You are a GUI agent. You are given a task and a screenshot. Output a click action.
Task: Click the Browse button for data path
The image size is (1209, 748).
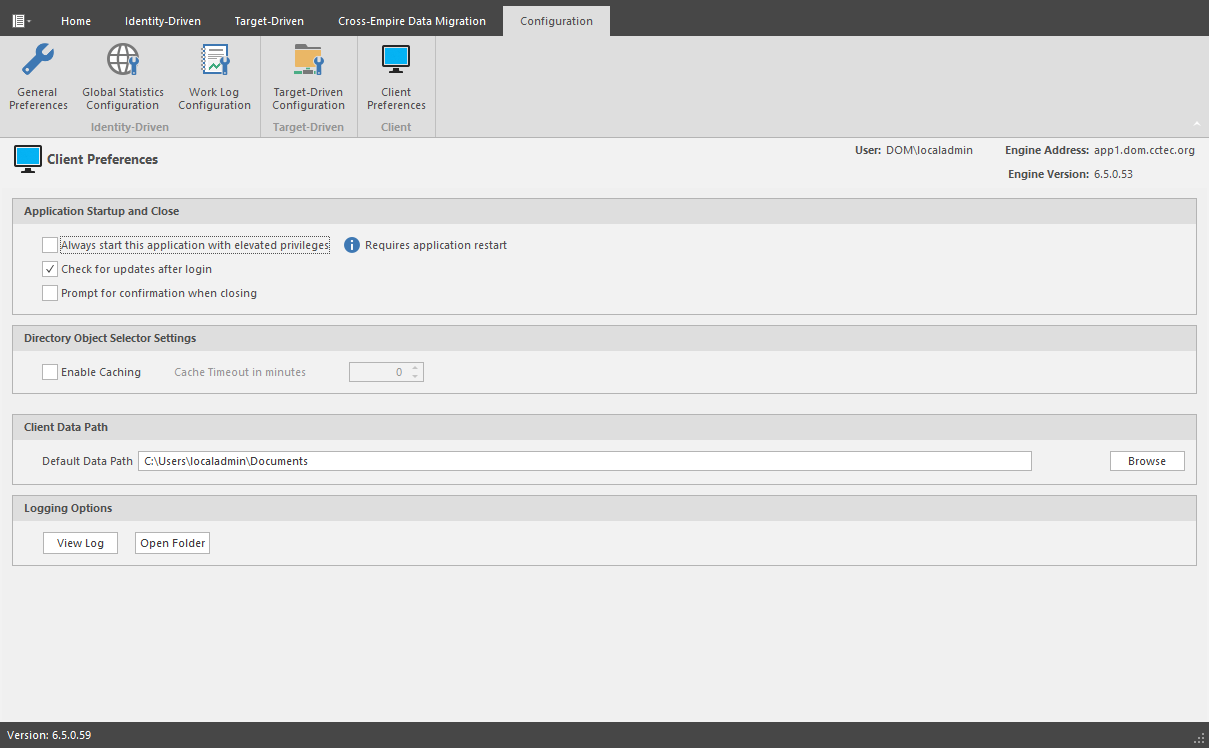click(x=1147, y=461)
